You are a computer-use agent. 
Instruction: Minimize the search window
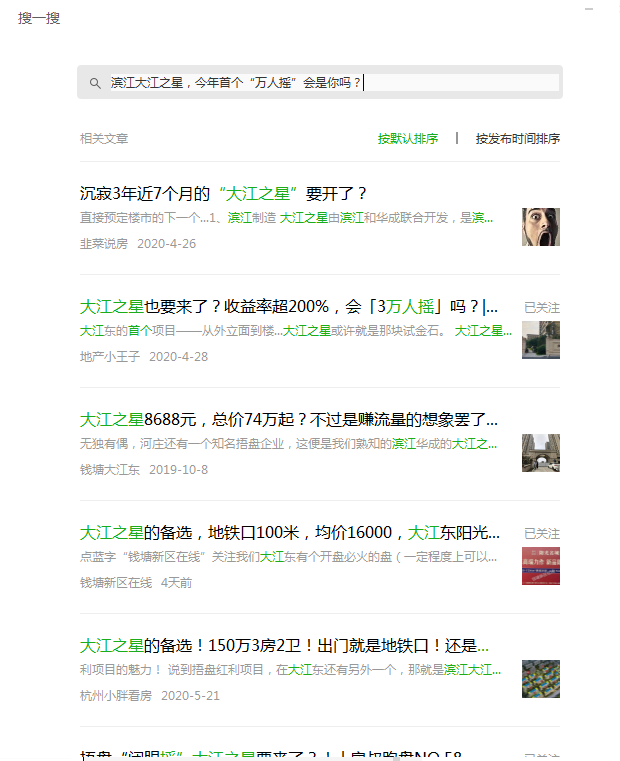pos(589,9)
